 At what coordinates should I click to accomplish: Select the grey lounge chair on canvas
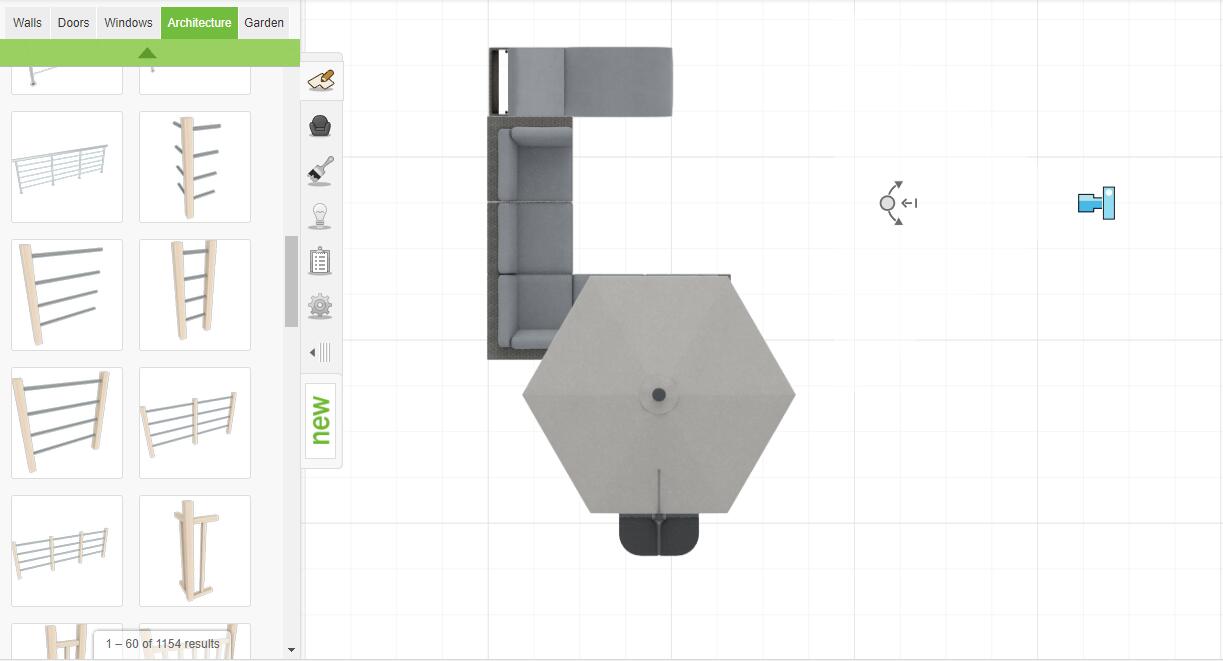click(581, 81)
